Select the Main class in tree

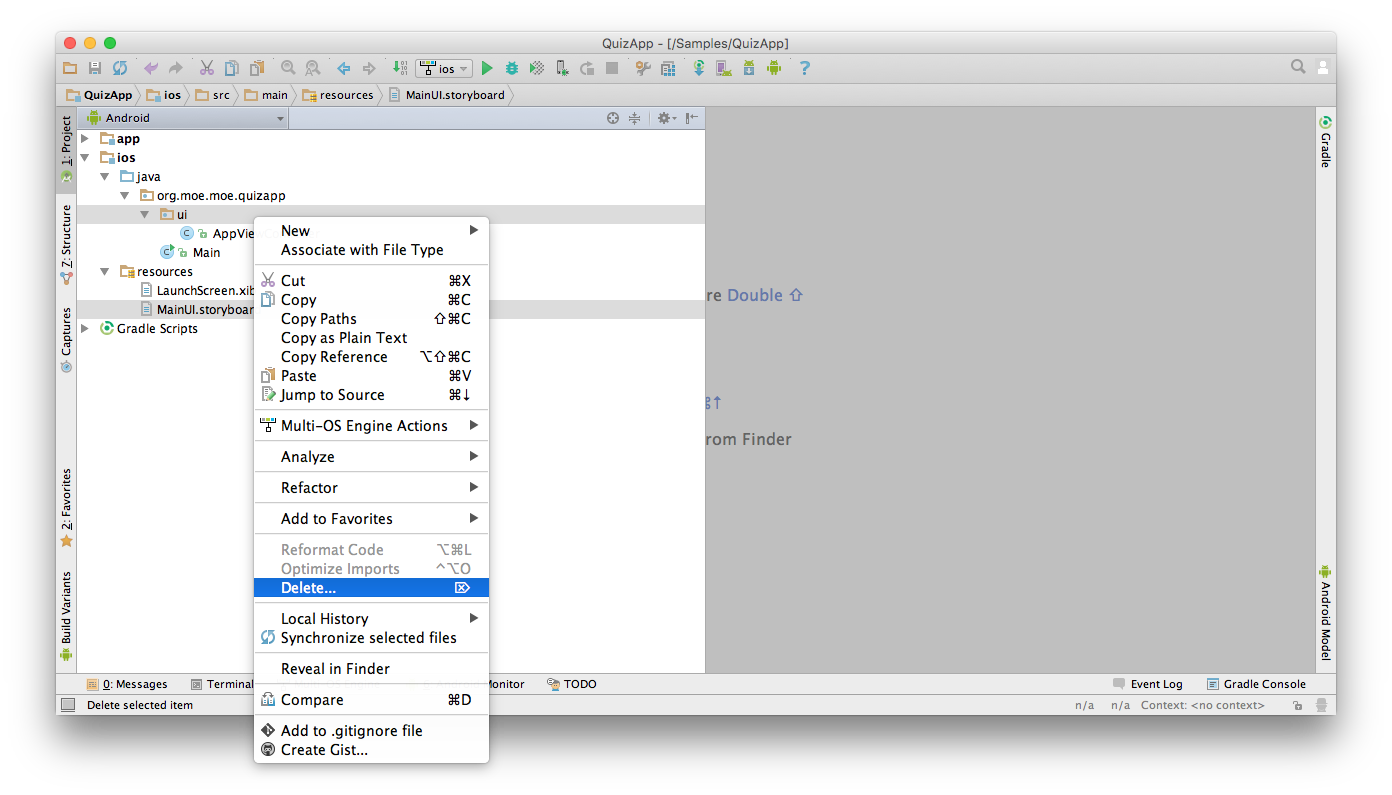tap(207, 253)
